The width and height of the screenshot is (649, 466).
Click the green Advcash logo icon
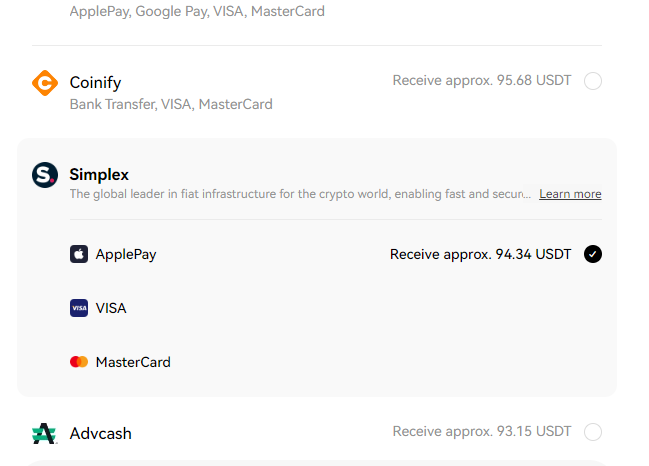point(45,433)
